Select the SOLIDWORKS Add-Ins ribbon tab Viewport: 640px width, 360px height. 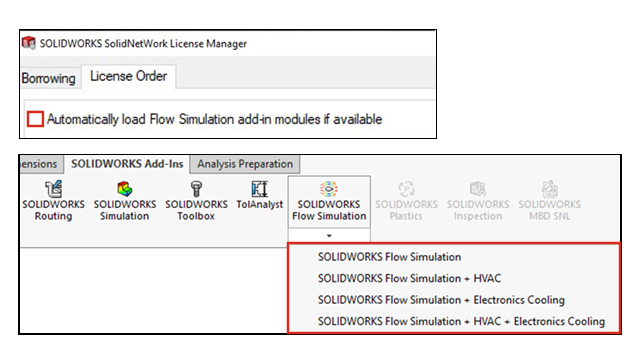coord(127,164)
